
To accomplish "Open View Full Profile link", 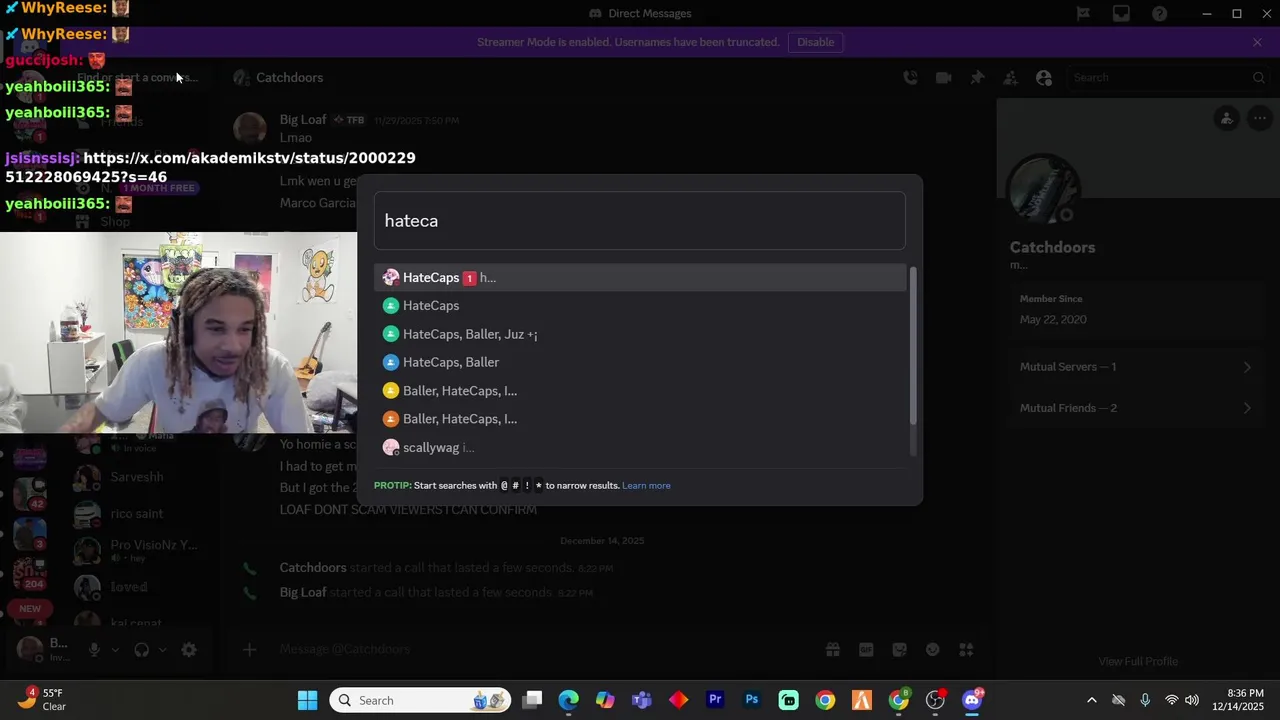I will coord(1138,661).
